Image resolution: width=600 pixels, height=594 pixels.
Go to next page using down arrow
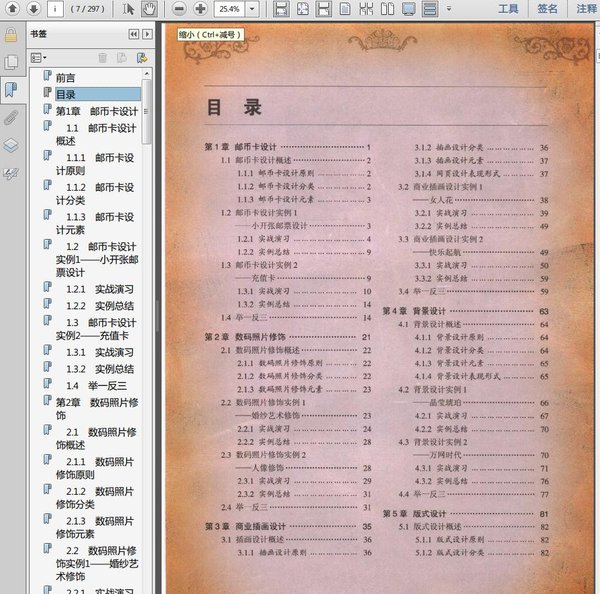pos(34,8)
